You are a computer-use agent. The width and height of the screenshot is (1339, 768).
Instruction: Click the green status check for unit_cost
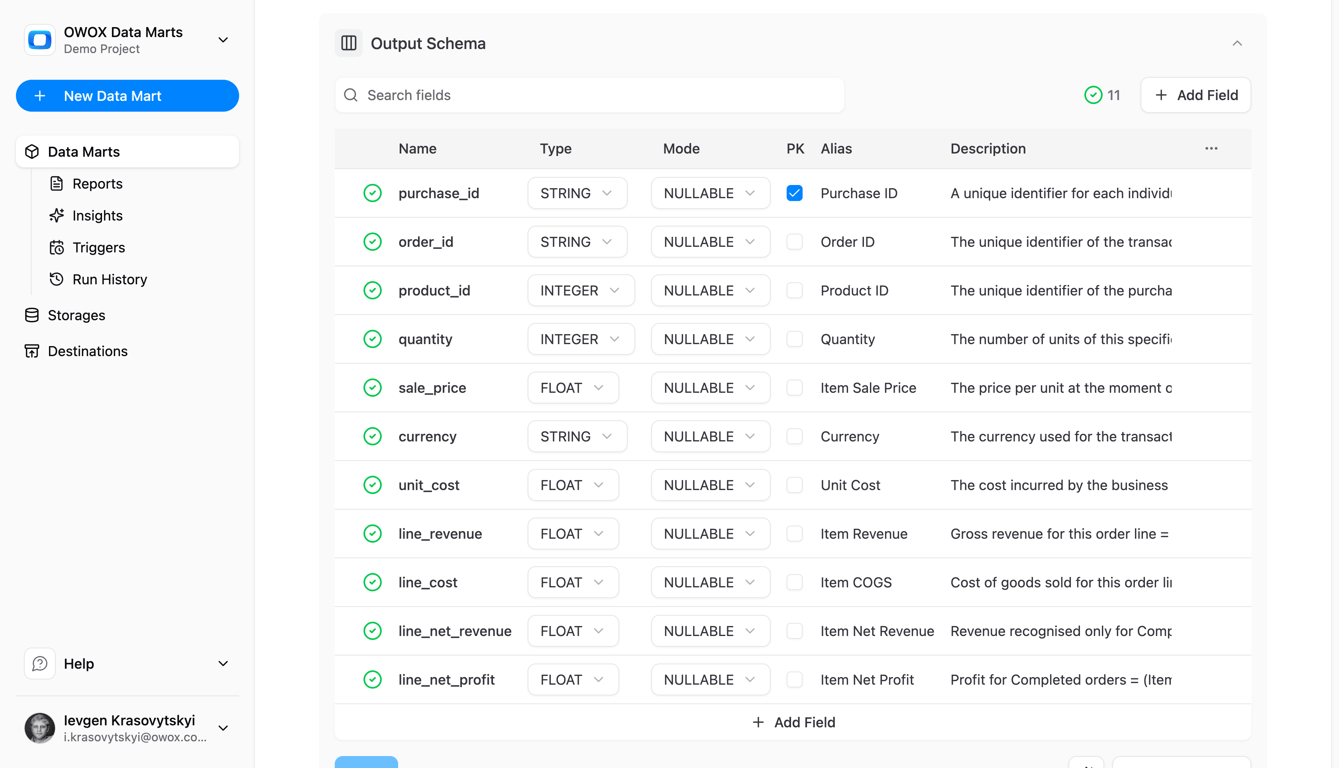372,485
